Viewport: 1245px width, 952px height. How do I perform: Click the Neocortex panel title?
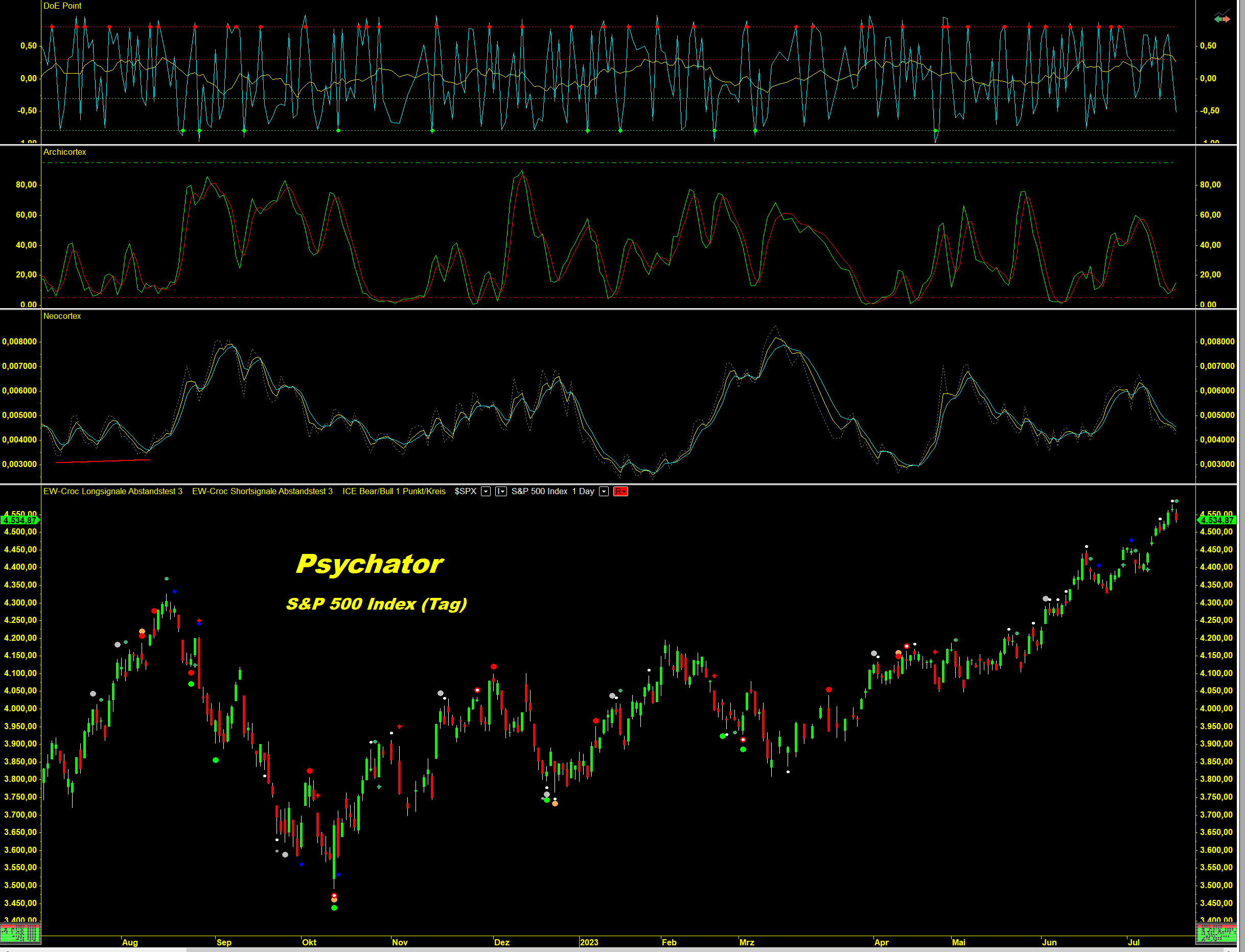click(62, 316)
